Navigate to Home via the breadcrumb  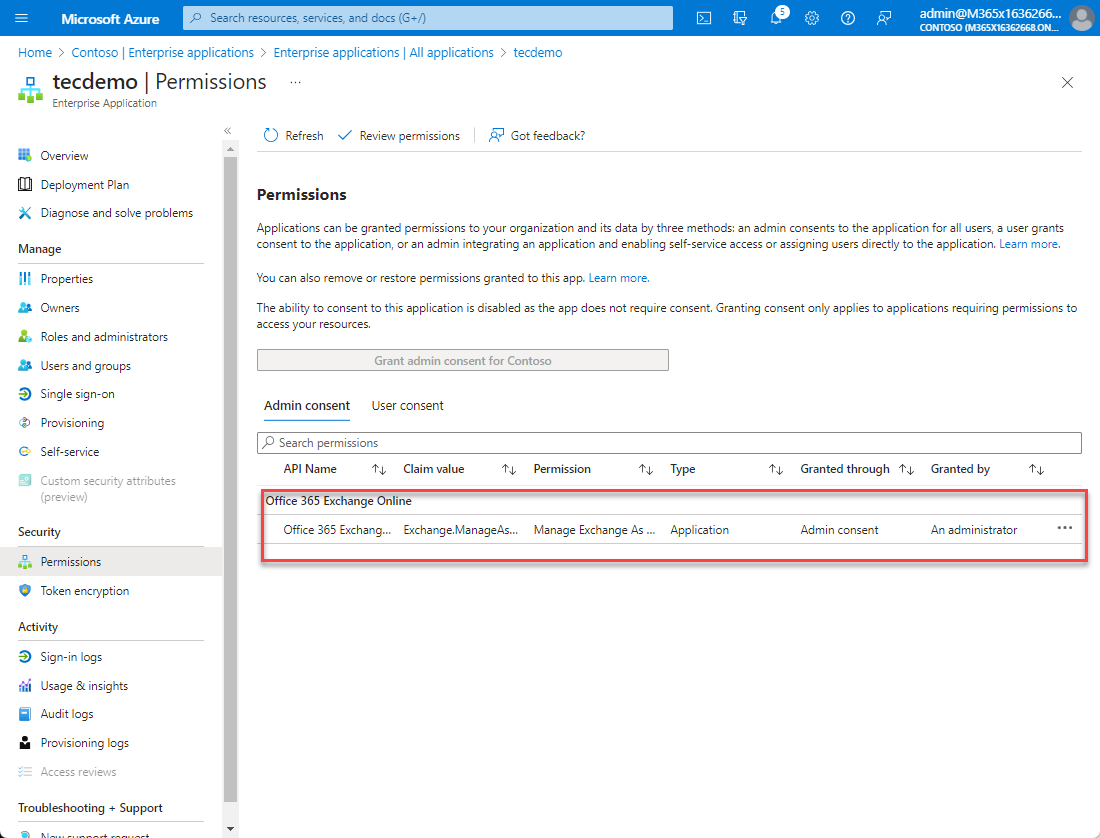tap(35, 52)
